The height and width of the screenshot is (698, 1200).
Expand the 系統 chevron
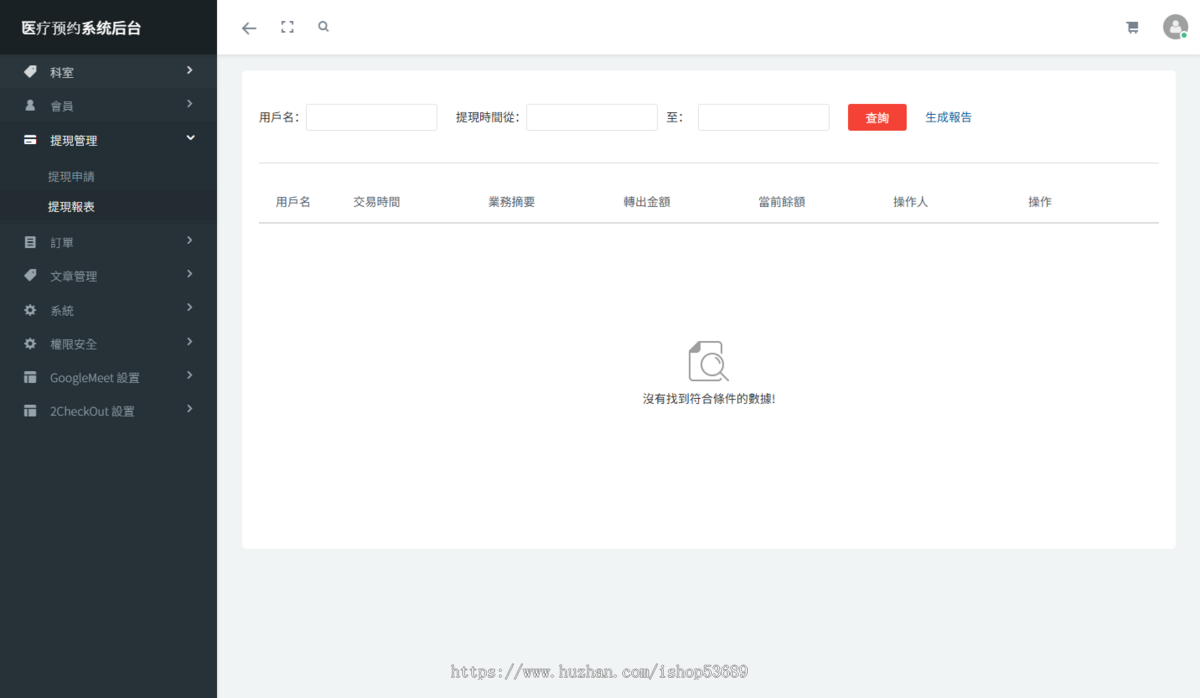click(190, 308)
